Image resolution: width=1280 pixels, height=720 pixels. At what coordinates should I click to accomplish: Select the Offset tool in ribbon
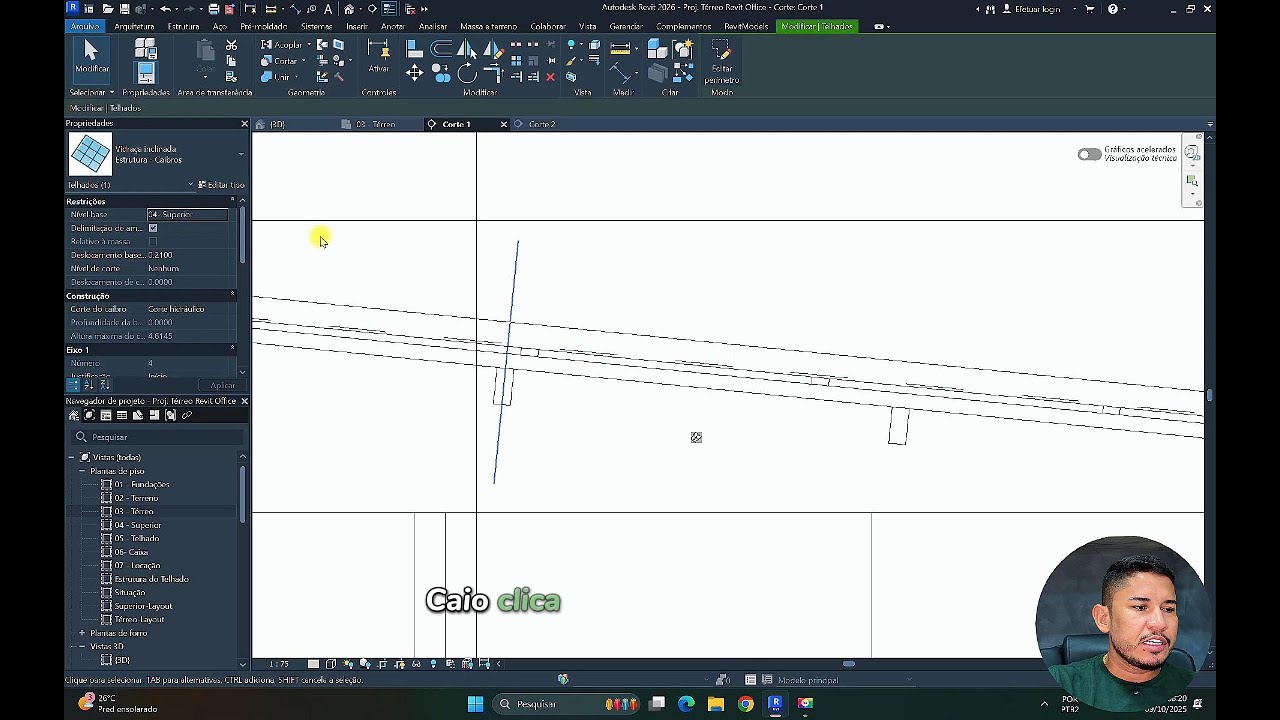(x=441, y=48)
